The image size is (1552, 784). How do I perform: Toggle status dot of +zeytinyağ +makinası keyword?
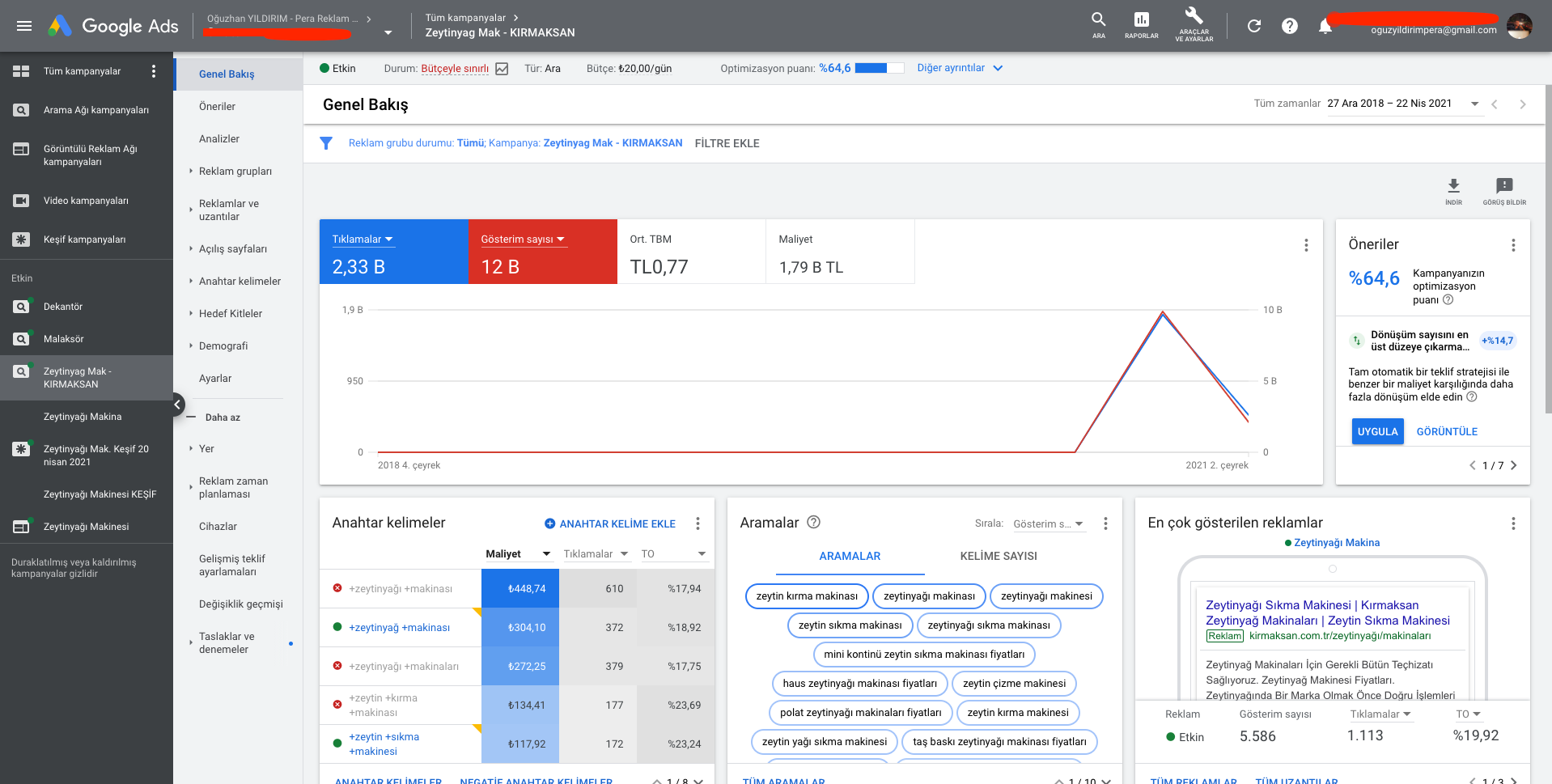[x=337, y=627]
